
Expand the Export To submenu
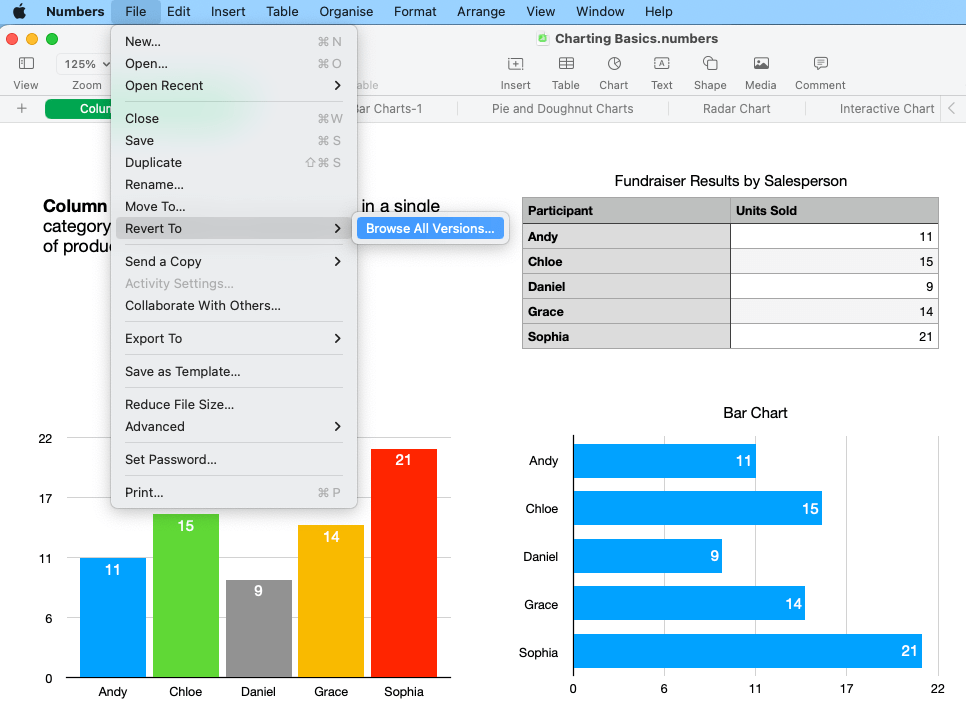point(232,338)
